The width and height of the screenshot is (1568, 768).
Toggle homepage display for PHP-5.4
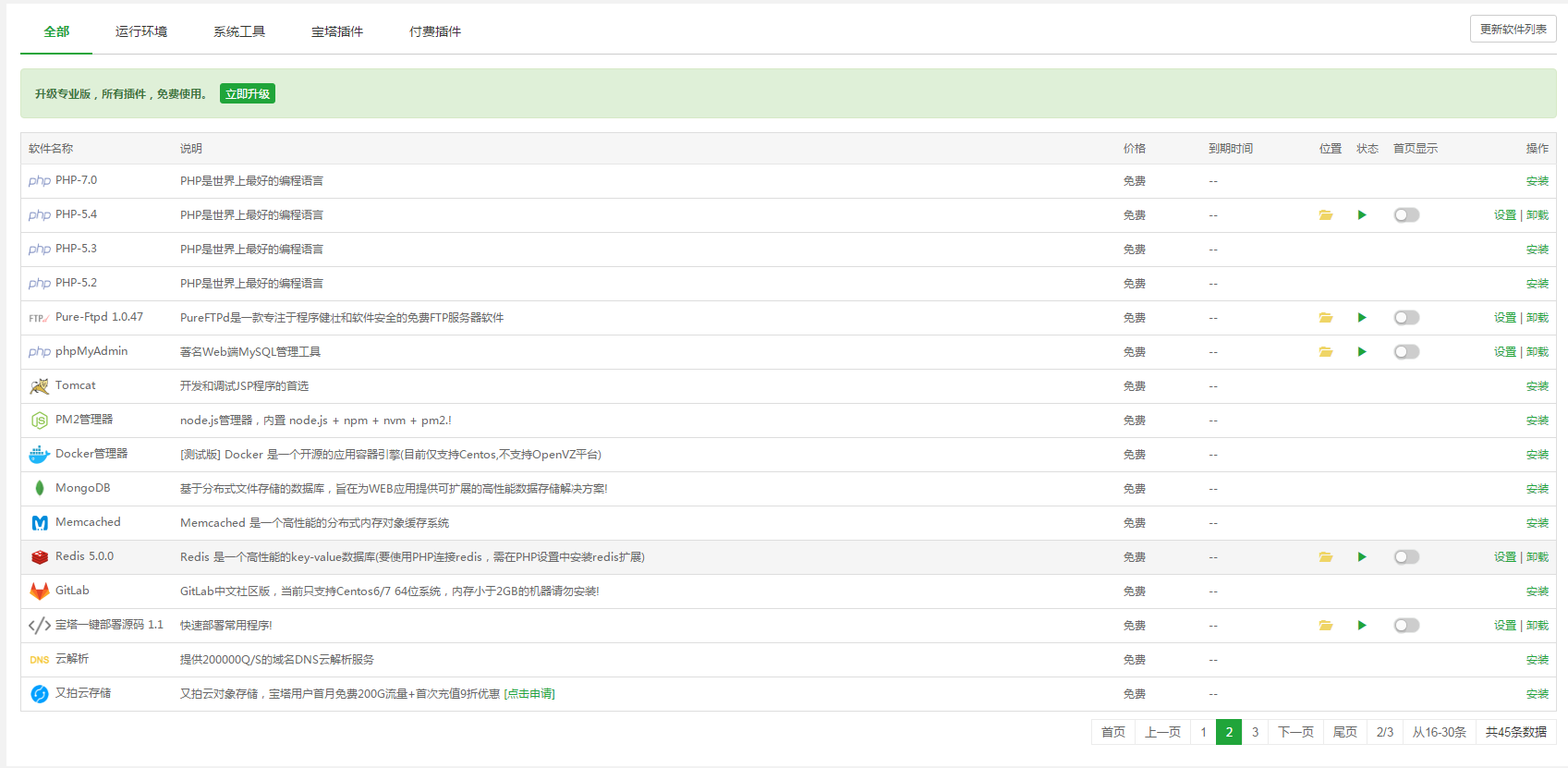pyautogui.click(x=1406, y=215)
